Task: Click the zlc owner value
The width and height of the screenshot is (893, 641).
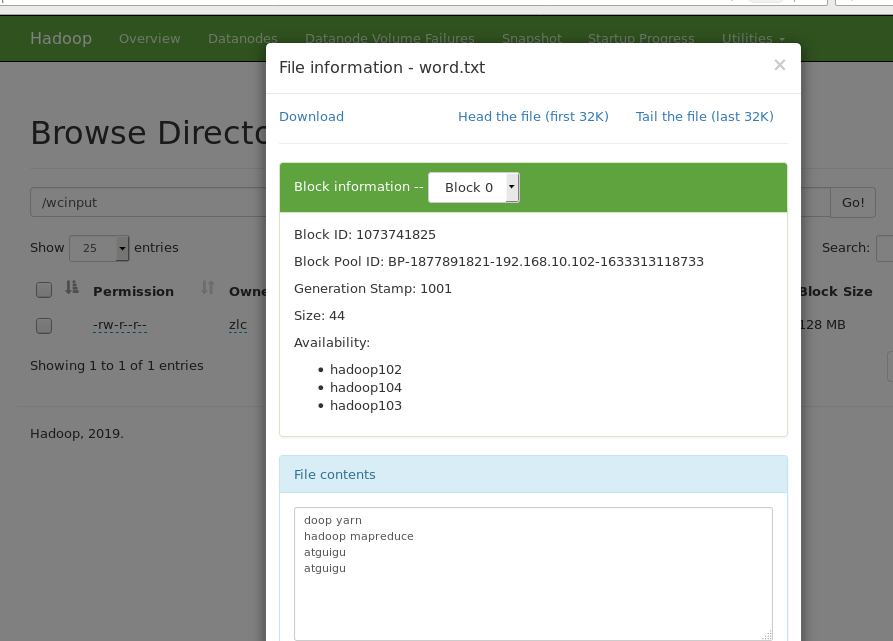Action: pos(237,325)
